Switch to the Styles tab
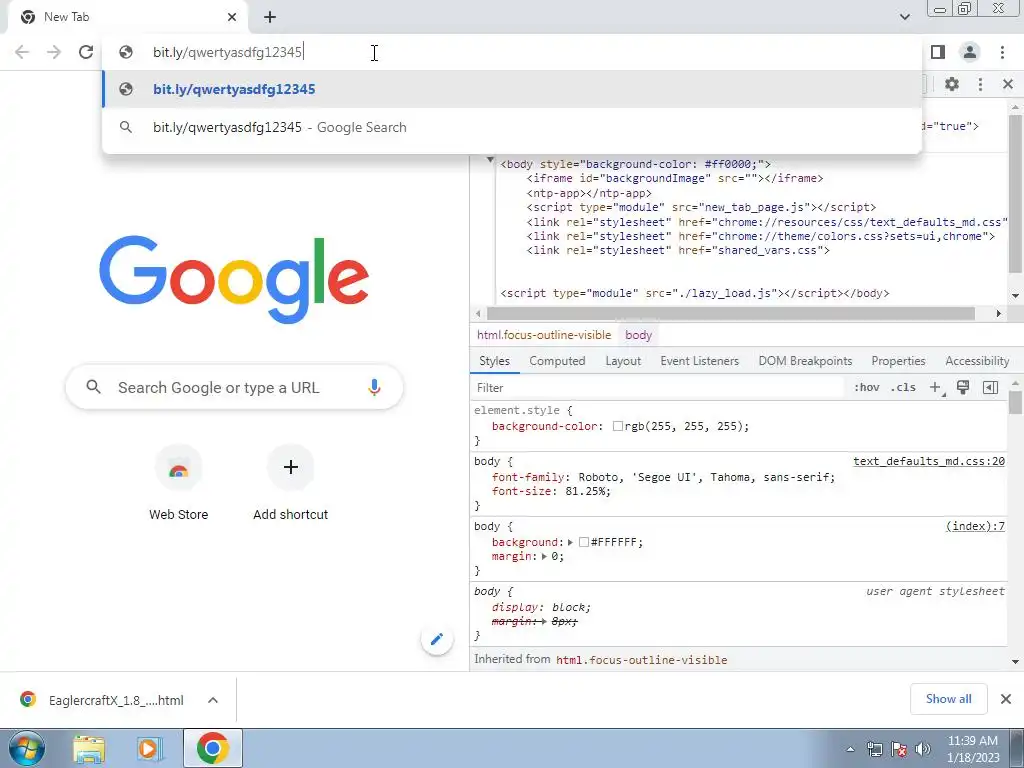1024x768 pixels. 494,361
